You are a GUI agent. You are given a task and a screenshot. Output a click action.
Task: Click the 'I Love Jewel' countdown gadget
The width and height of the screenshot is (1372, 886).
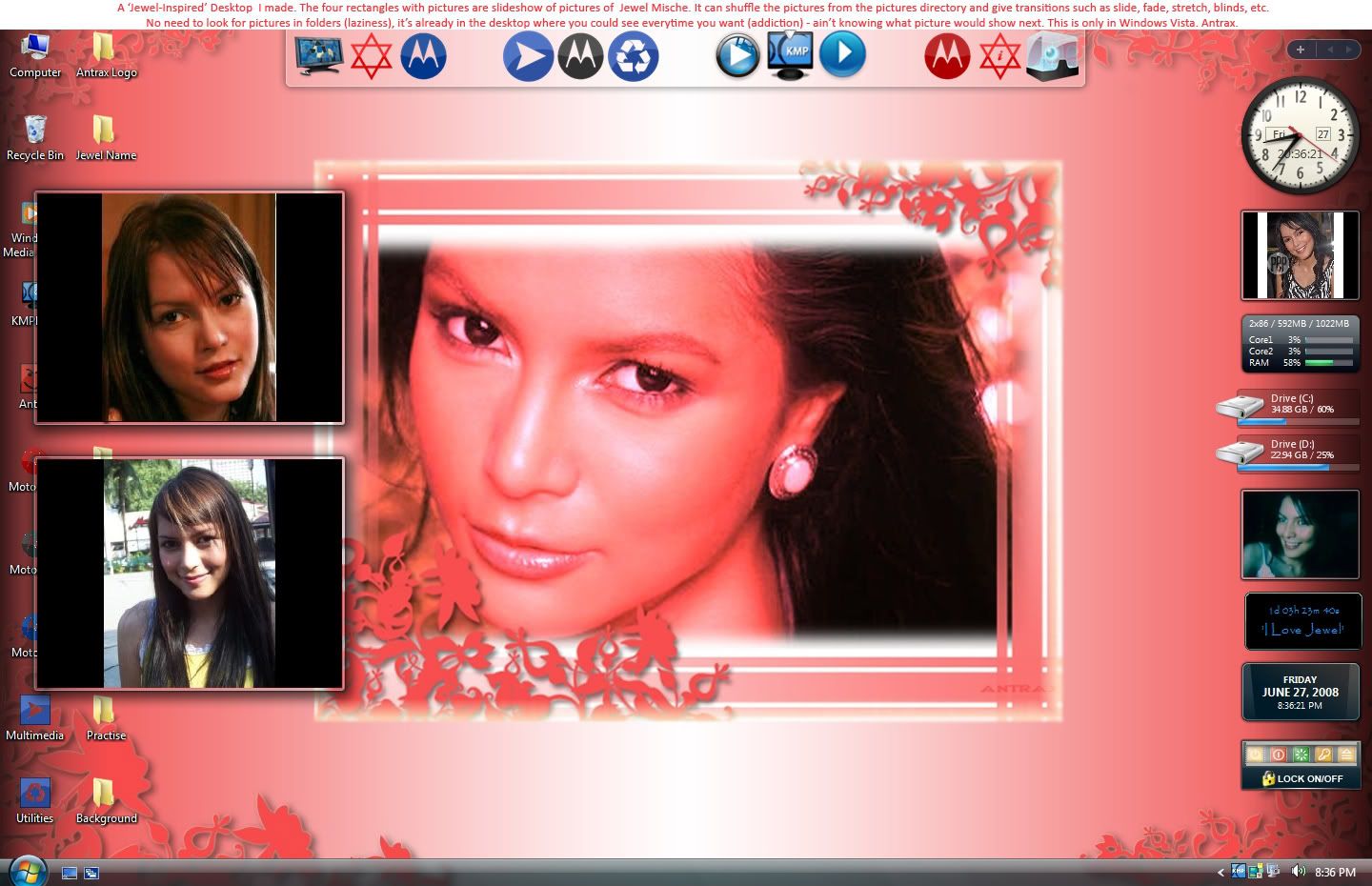1302,621
